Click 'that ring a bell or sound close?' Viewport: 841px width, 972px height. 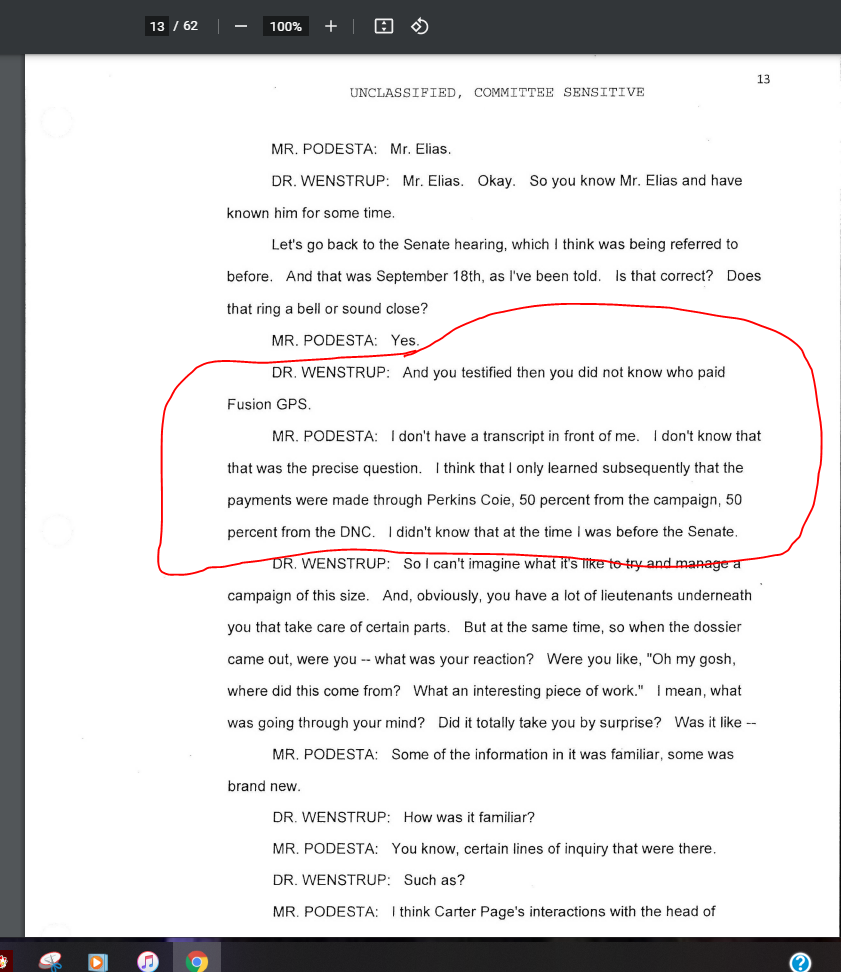click(327, 309)
